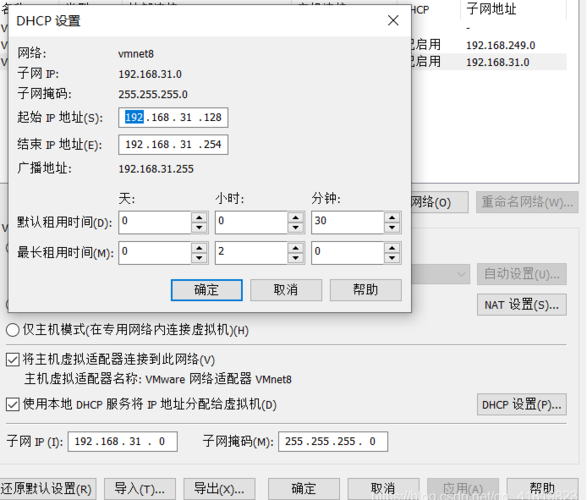Click the max lease minutes field
587x500 pixels.
point(348,253)
